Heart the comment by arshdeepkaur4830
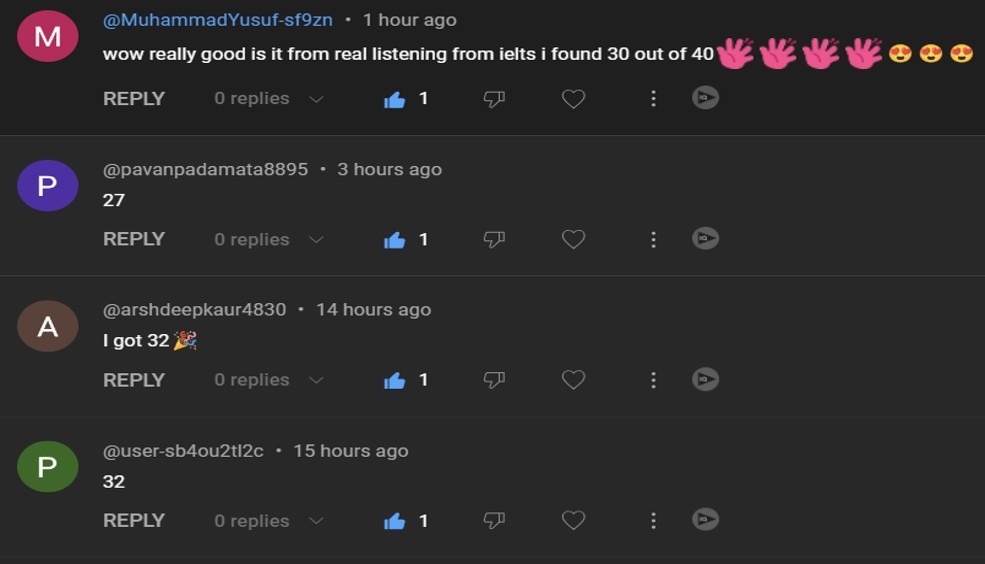The image size is (985, 564). pyautogui.click(x=573, y=380)
